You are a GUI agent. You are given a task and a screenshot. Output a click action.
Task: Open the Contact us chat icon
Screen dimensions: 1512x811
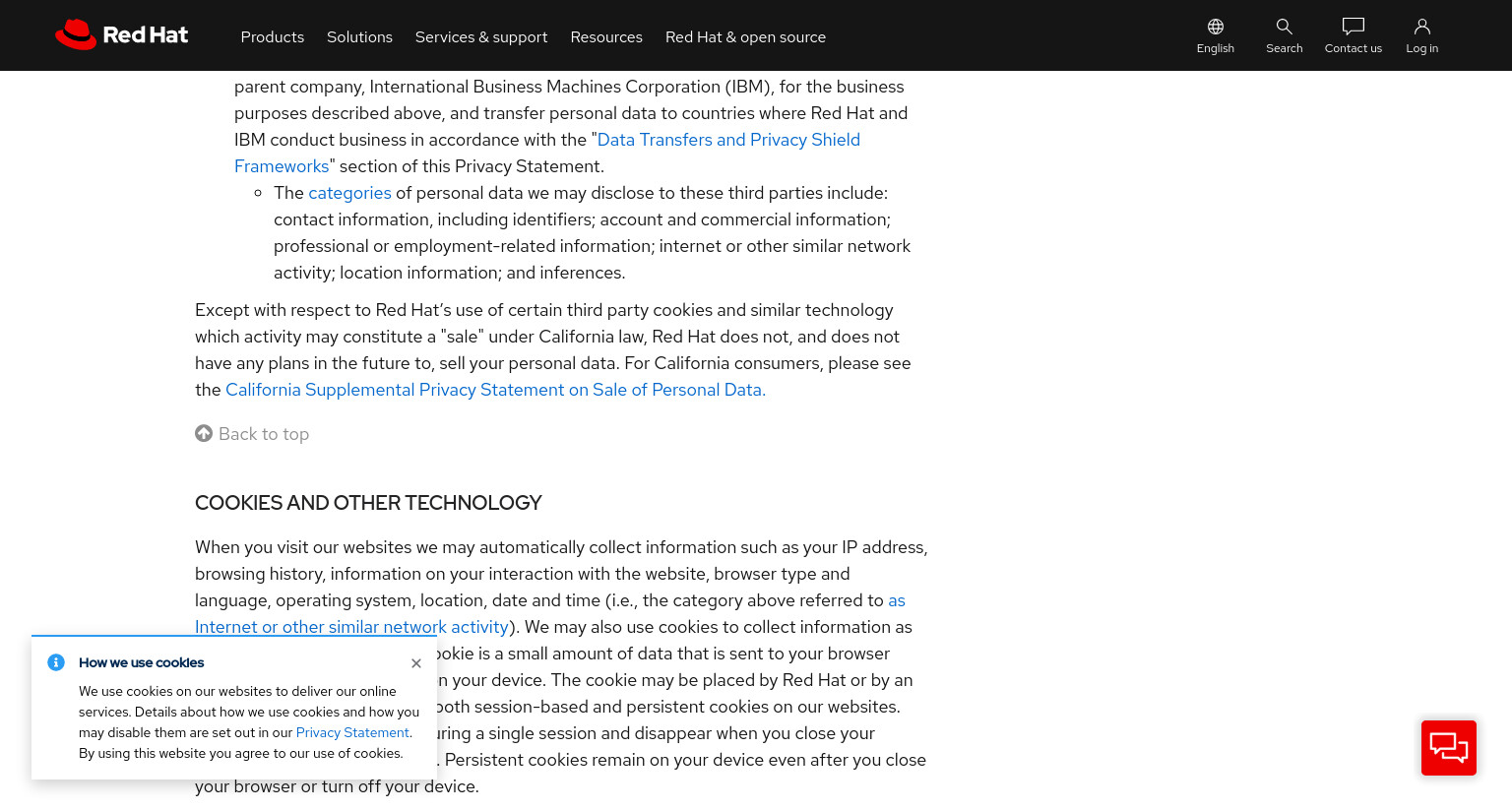pyautogui.click(x=1354, y=27)
